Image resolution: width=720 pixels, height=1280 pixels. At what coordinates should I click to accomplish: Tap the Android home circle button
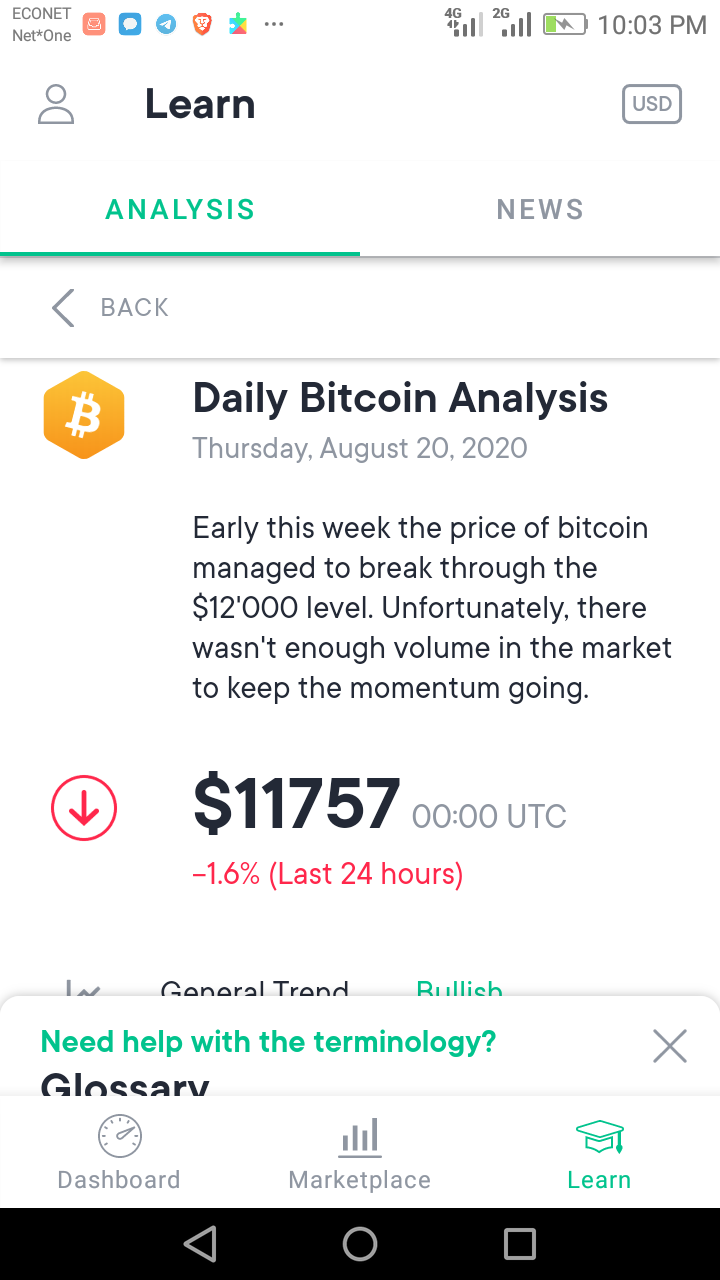360,1244
